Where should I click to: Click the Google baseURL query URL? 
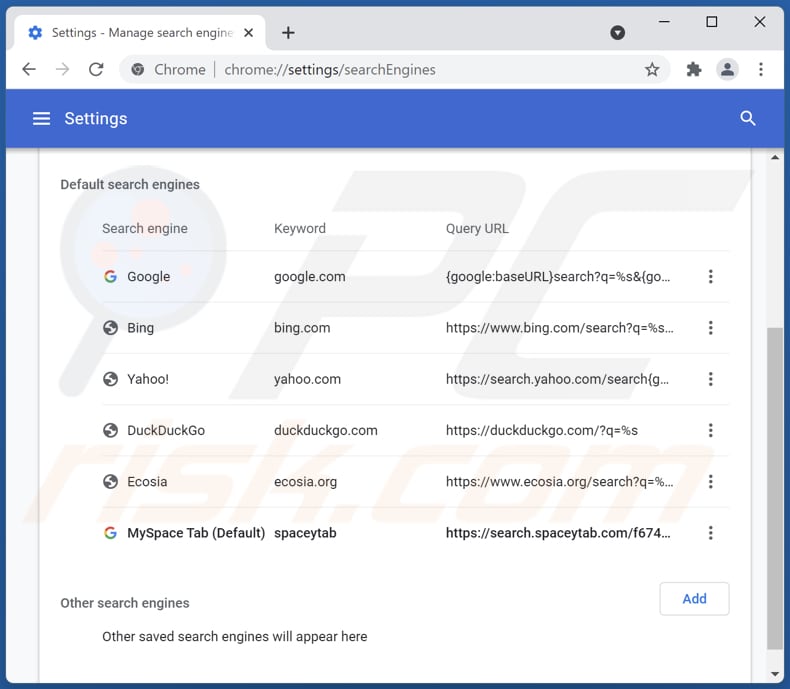[558, 277]
